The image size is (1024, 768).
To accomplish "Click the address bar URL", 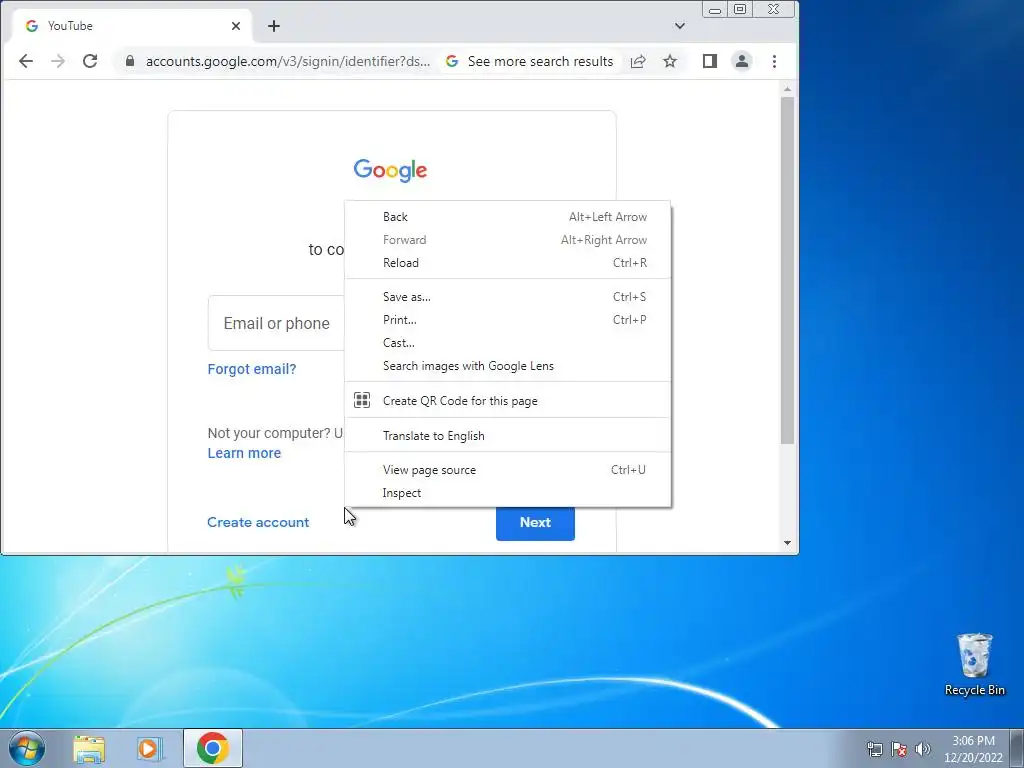I will 288,61.
